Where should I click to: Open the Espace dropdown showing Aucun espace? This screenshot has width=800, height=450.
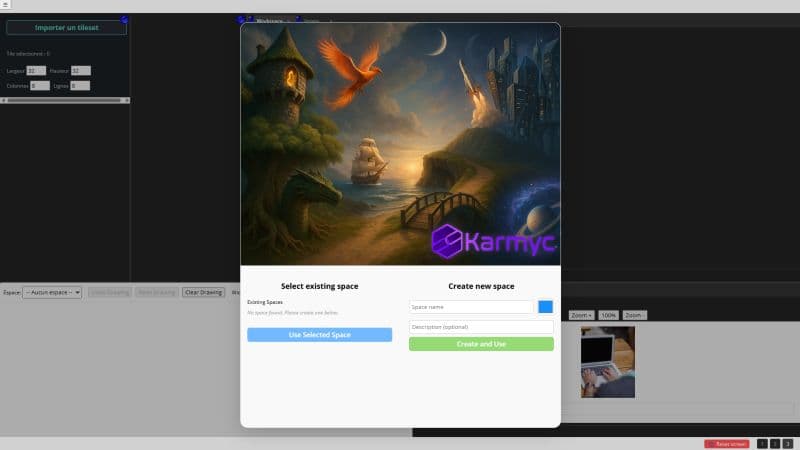pyautogui.click(x=52, y=292)
